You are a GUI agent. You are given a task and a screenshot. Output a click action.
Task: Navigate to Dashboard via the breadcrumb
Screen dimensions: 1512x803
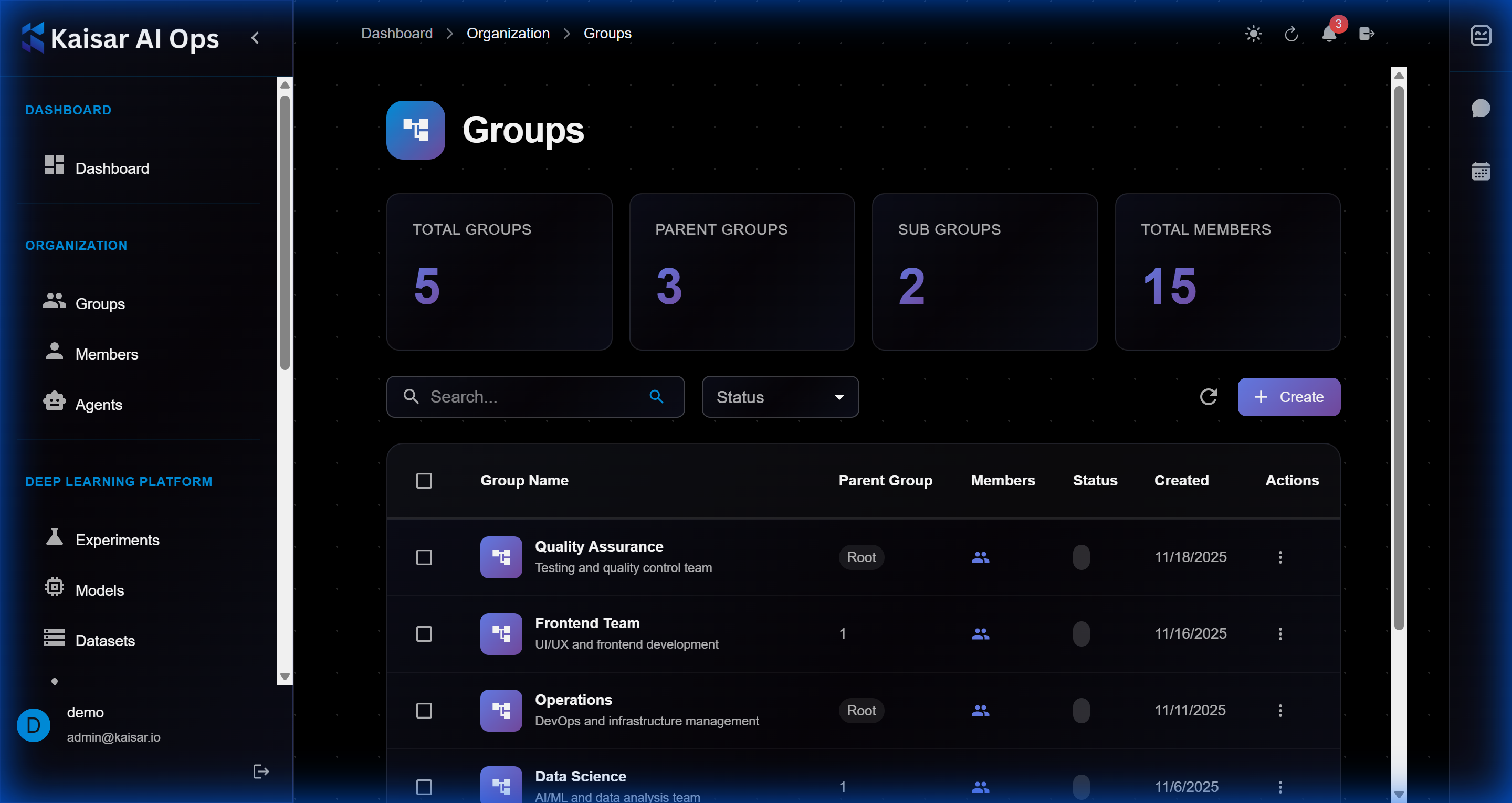(397, 33)
